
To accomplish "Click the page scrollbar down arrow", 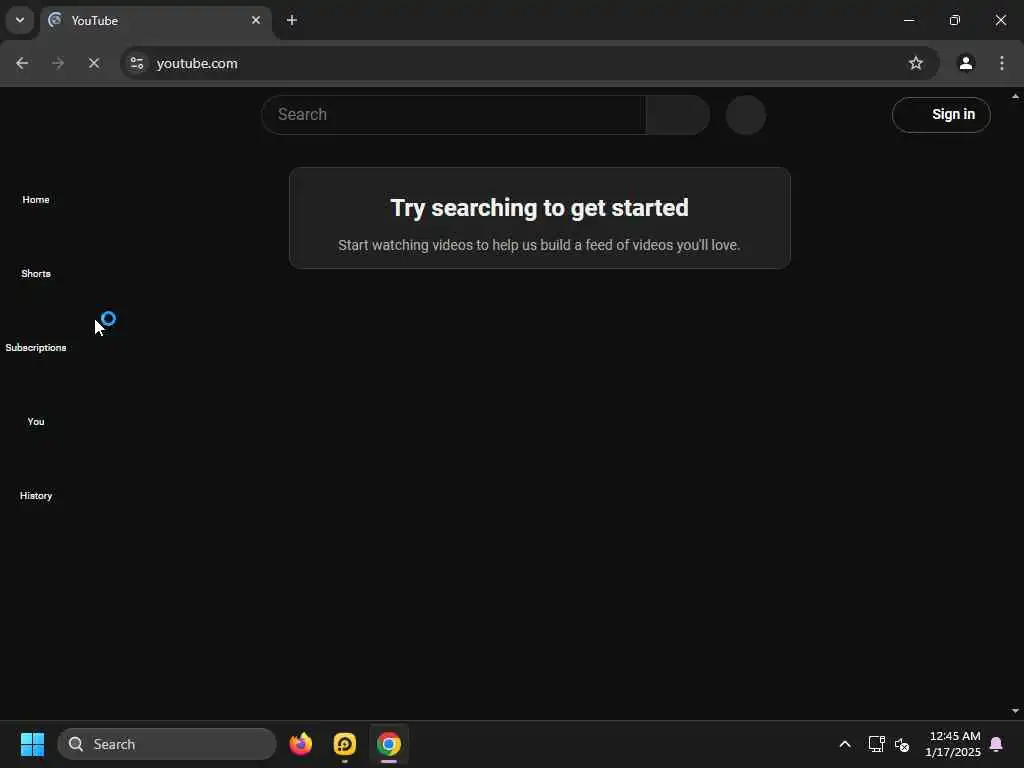I will click(x=1016, y=711).
